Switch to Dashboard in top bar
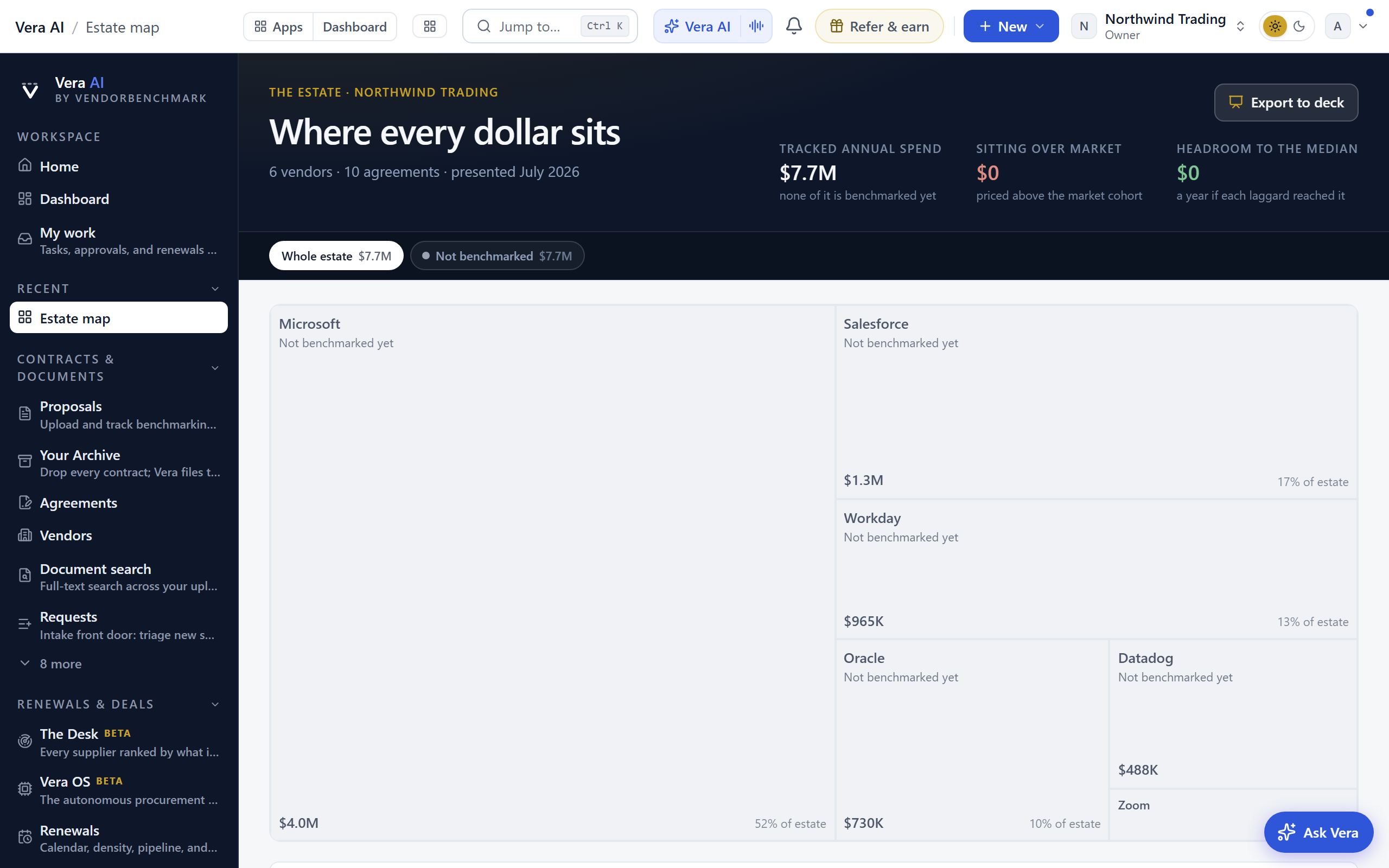This screenshot has width=1389, height=868. tap(355, 26)
